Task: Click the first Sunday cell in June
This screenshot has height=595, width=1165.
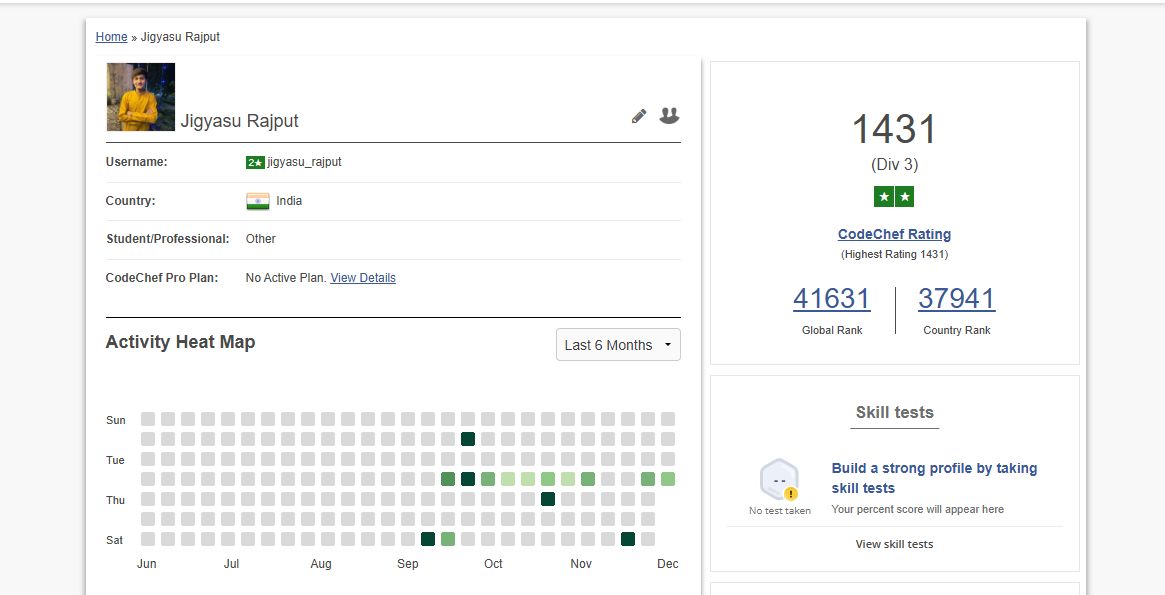Action: pyautogui.click(x=148, y=419)
